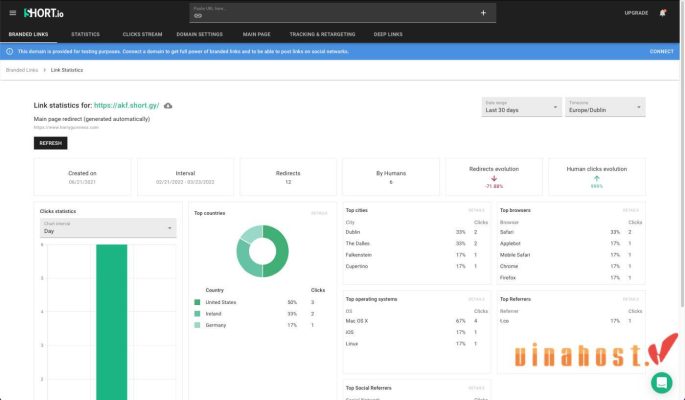
Task: Click the By Humans card
Action: [391, 177]
